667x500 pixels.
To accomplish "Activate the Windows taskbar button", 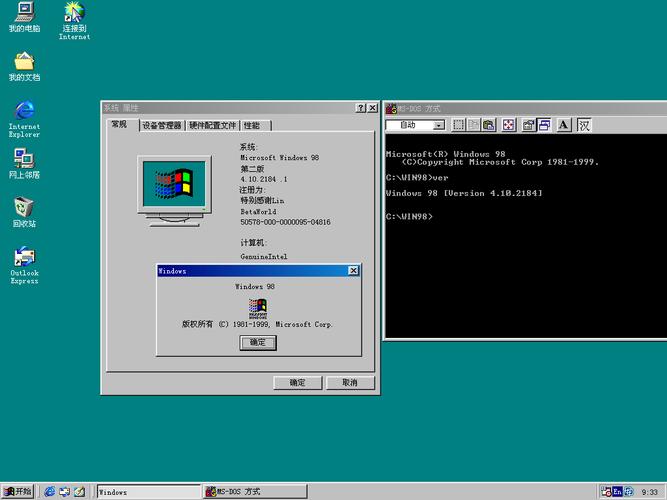I will tap(149, 492).
